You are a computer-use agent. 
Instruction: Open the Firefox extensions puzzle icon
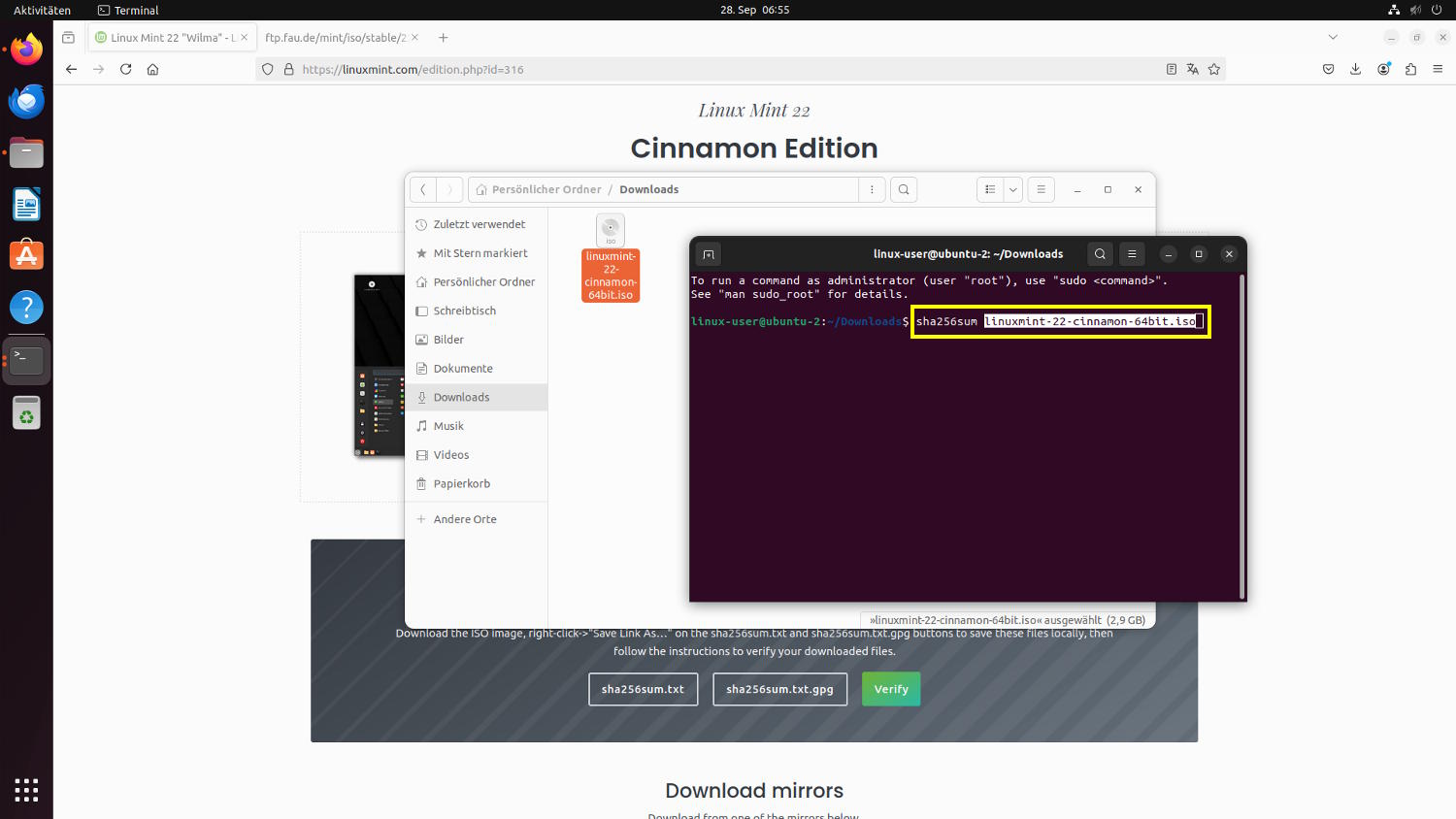[x=1411, y=70]
